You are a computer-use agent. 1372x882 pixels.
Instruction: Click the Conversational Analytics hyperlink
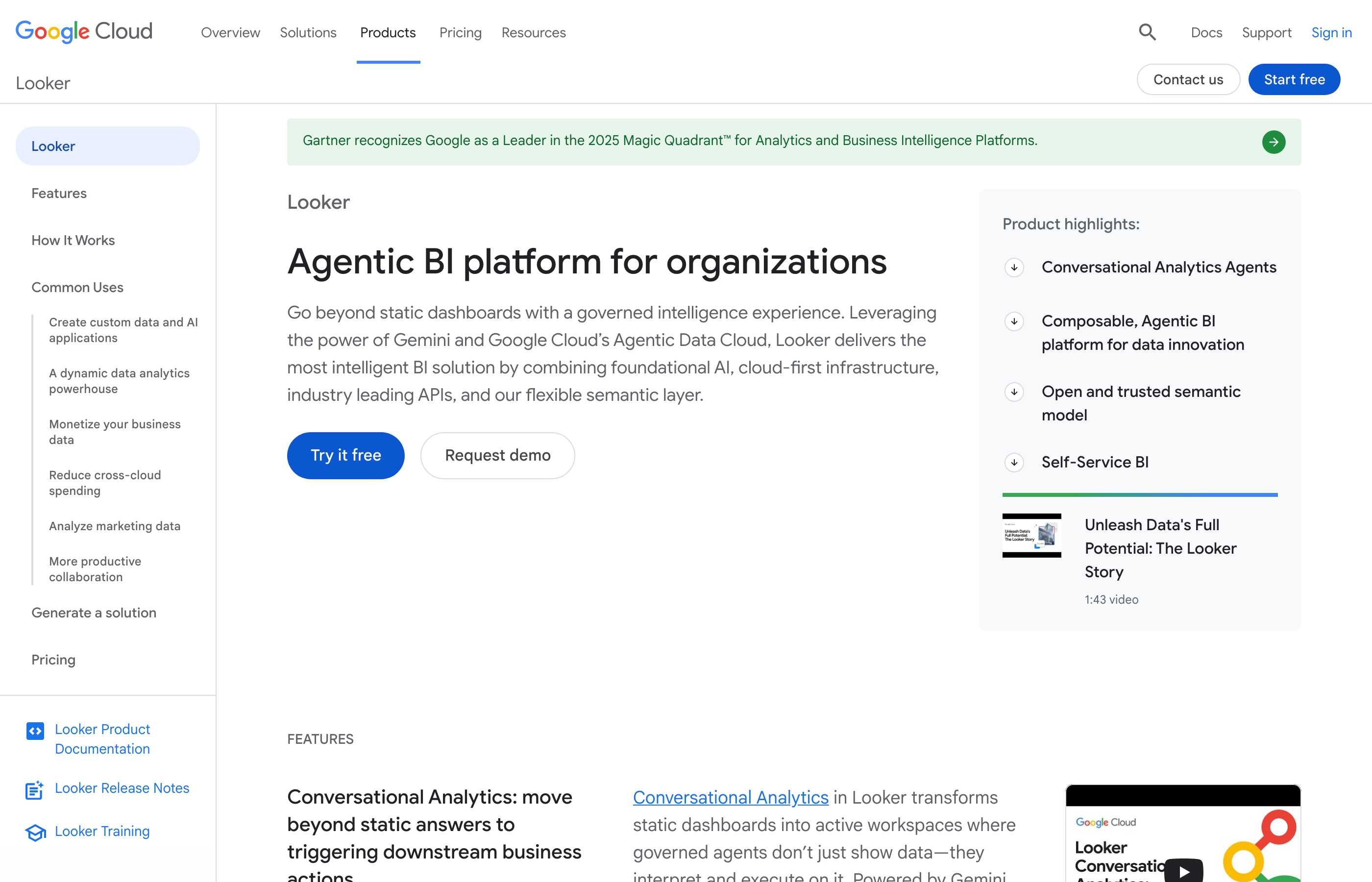730,797
